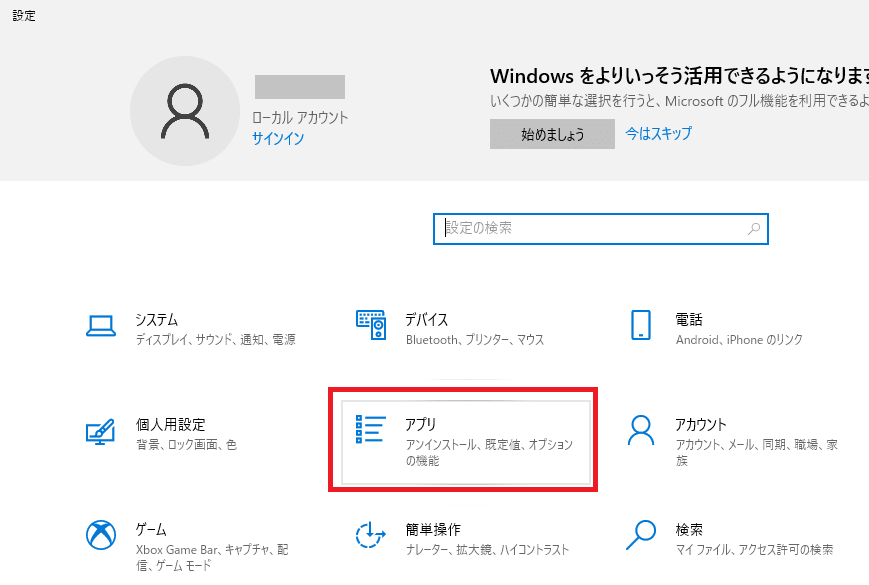The image size is (869, 585).
Task: Select the デバイス heading text
Action: coord(426,320)
